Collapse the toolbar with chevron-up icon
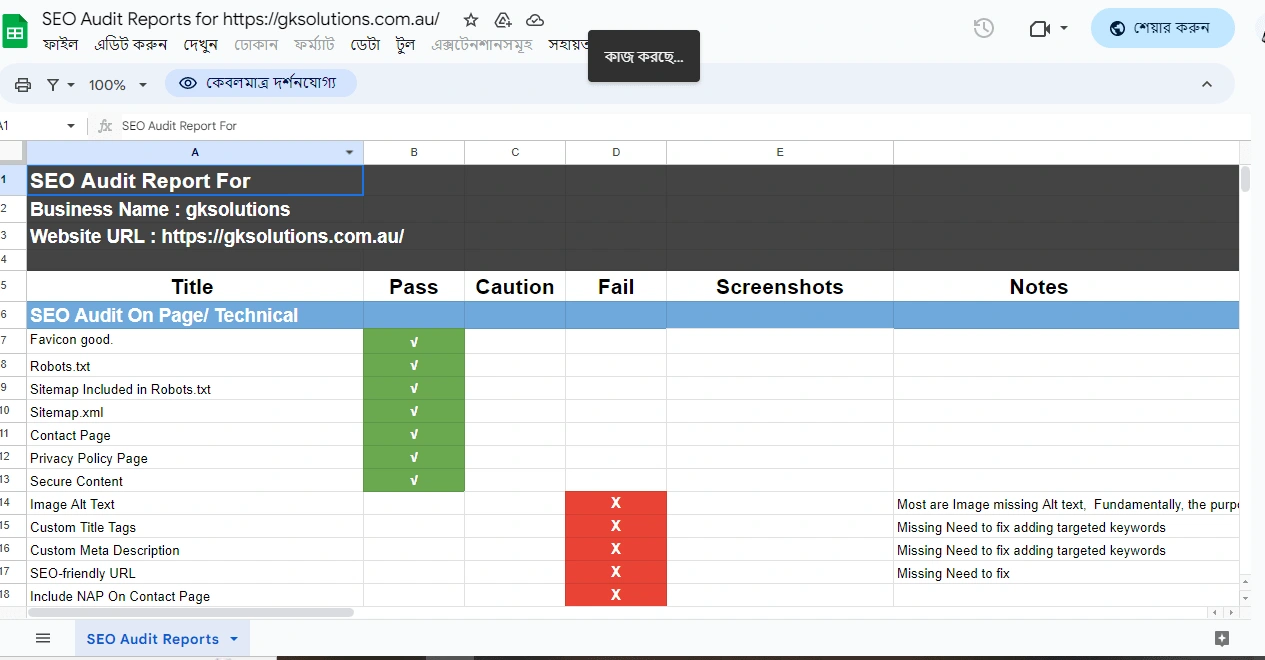 pos(1206,84)
